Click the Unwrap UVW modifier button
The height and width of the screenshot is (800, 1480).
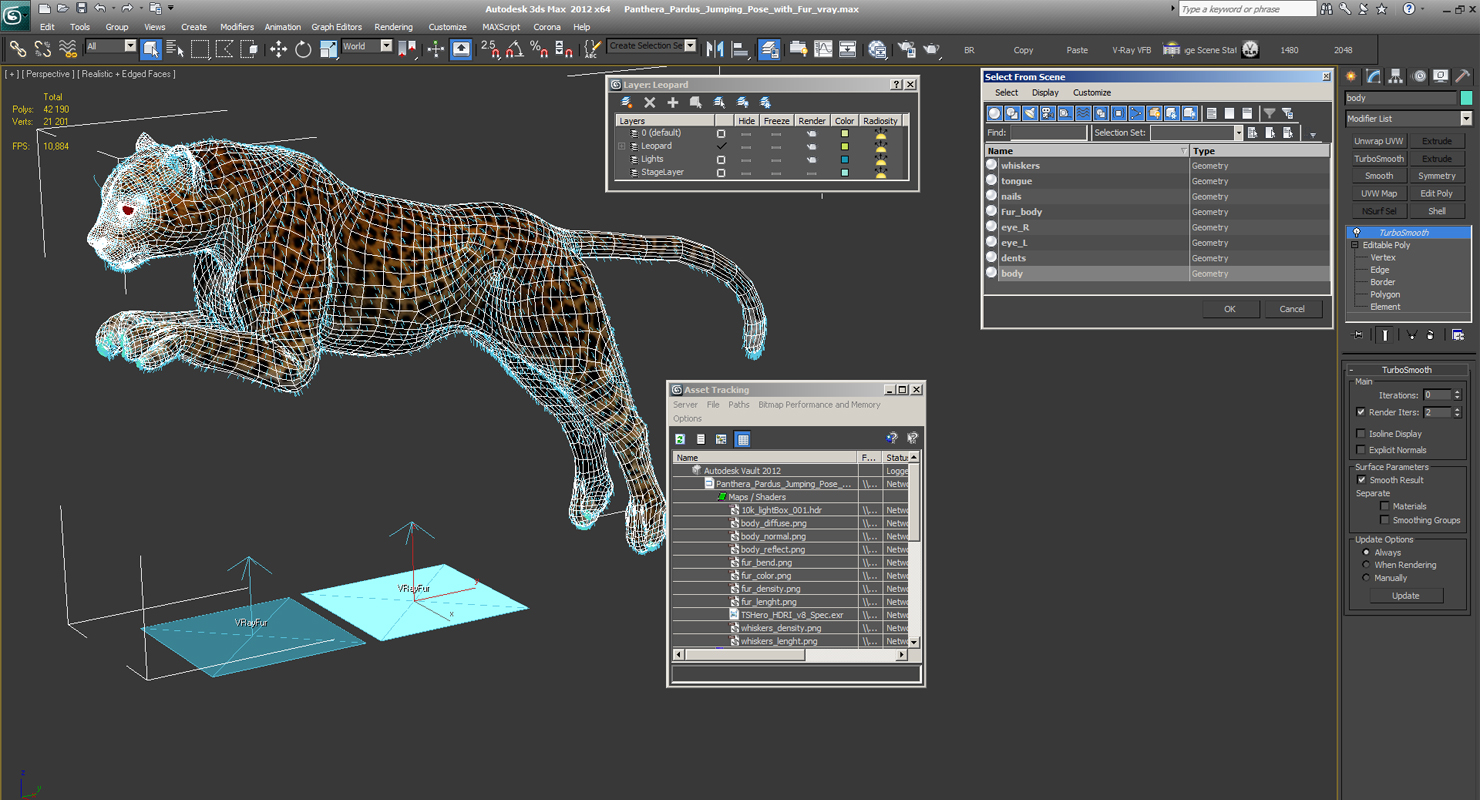tap(1379, 141)
